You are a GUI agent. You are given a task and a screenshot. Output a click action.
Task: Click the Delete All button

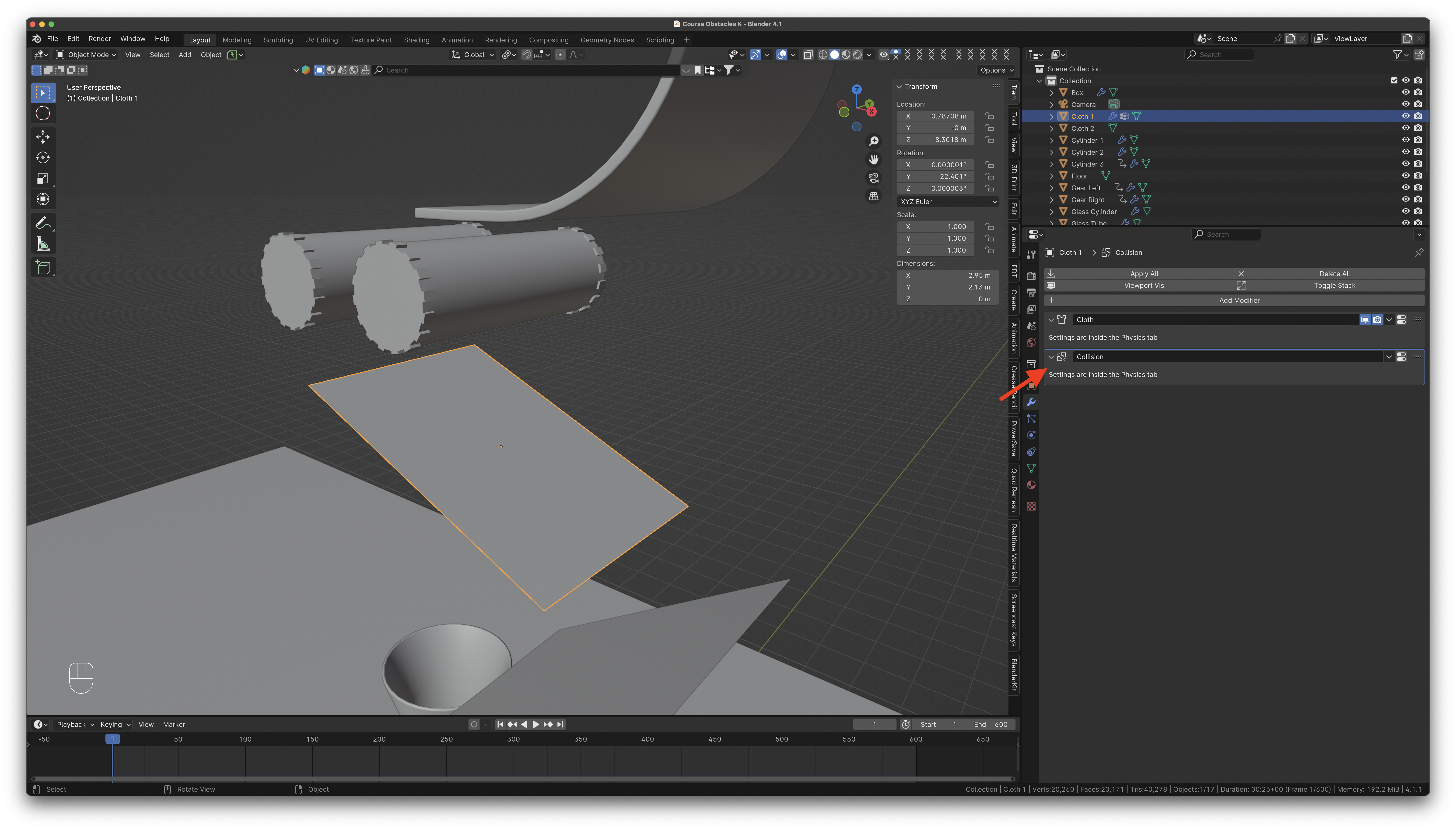click(x=1330, y=274)
